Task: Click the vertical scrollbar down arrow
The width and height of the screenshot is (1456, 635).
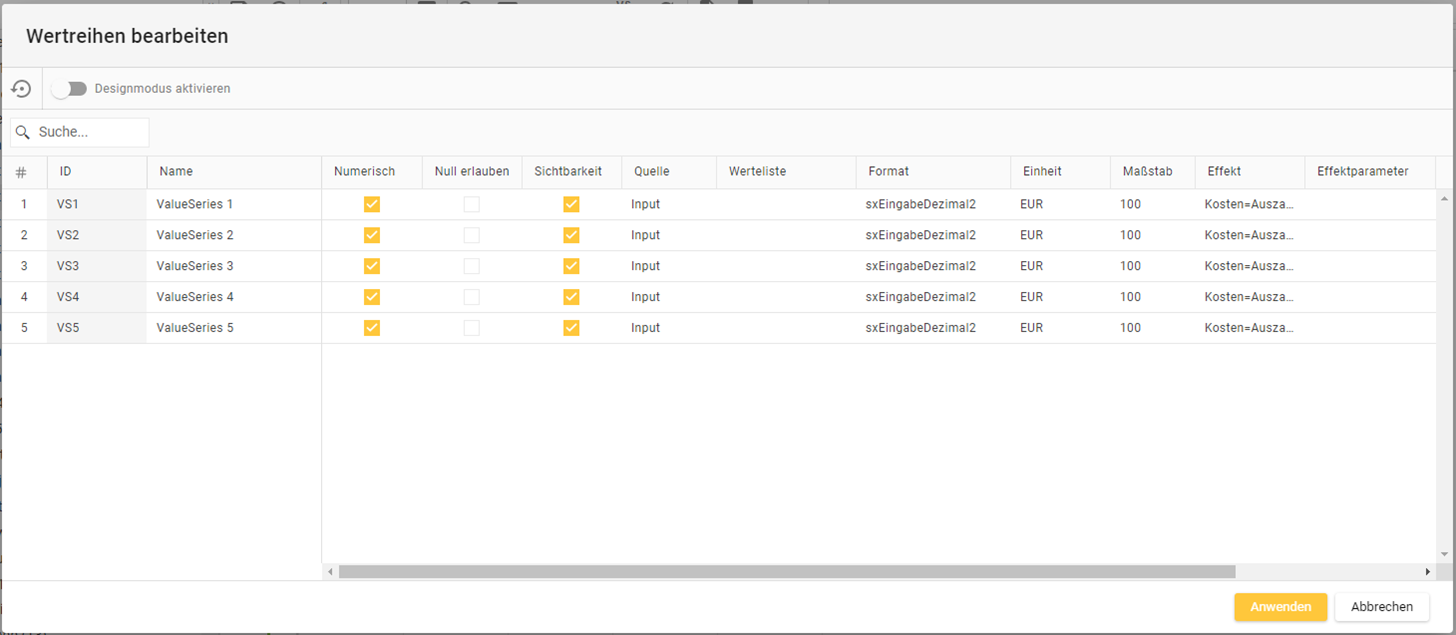Action: pos(1443,554)
